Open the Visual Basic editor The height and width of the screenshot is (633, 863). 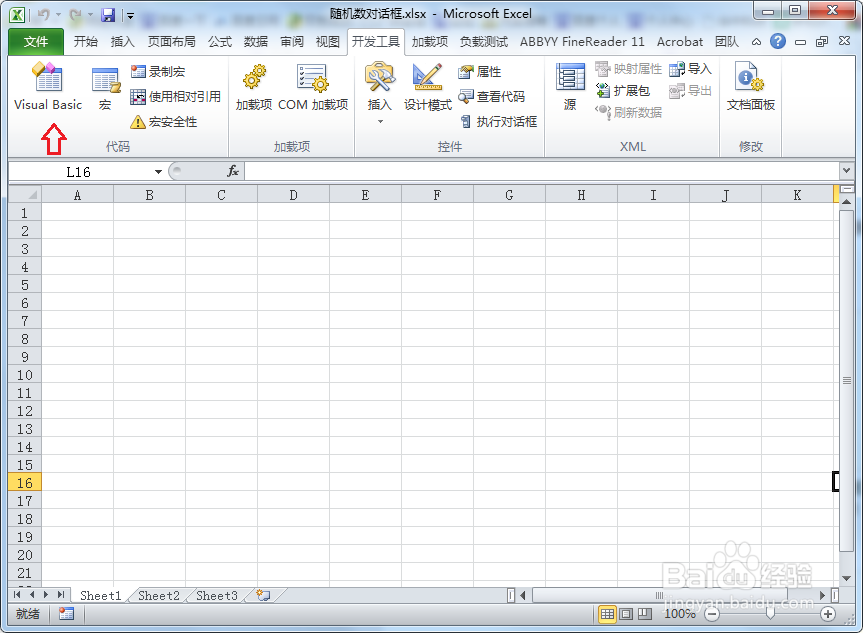click(x=48, y=86)
